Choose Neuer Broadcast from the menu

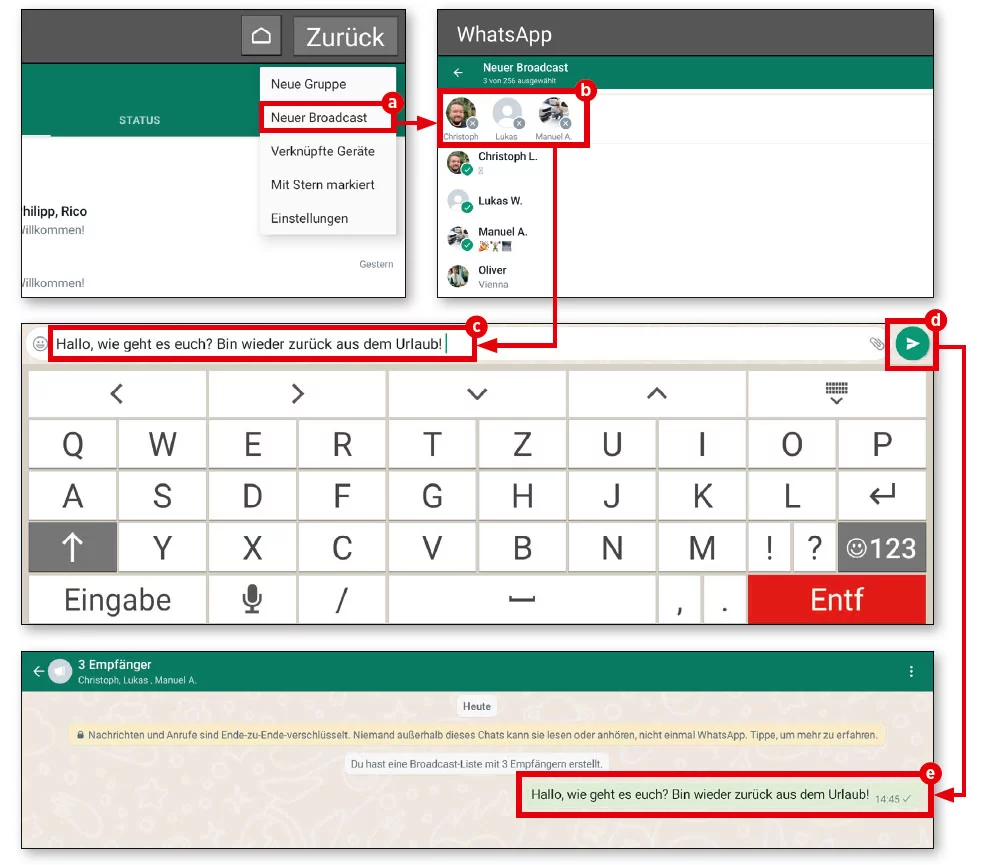click(x=319, y=117)
